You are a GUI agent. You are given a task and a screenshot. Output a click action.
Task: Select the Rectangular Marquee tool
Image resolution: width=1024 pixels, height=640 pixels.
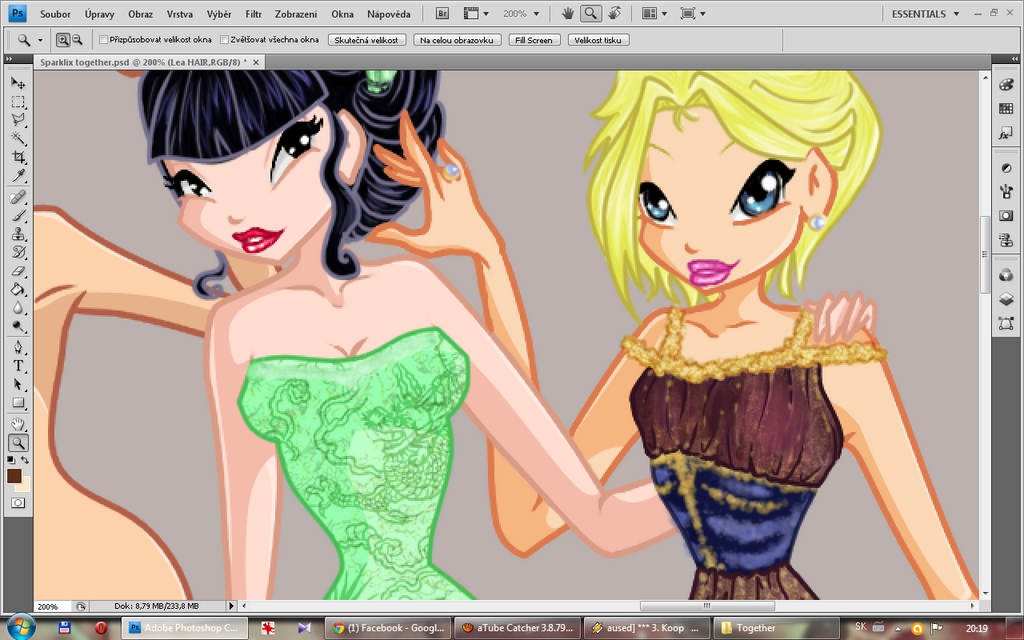coord(18,102)
